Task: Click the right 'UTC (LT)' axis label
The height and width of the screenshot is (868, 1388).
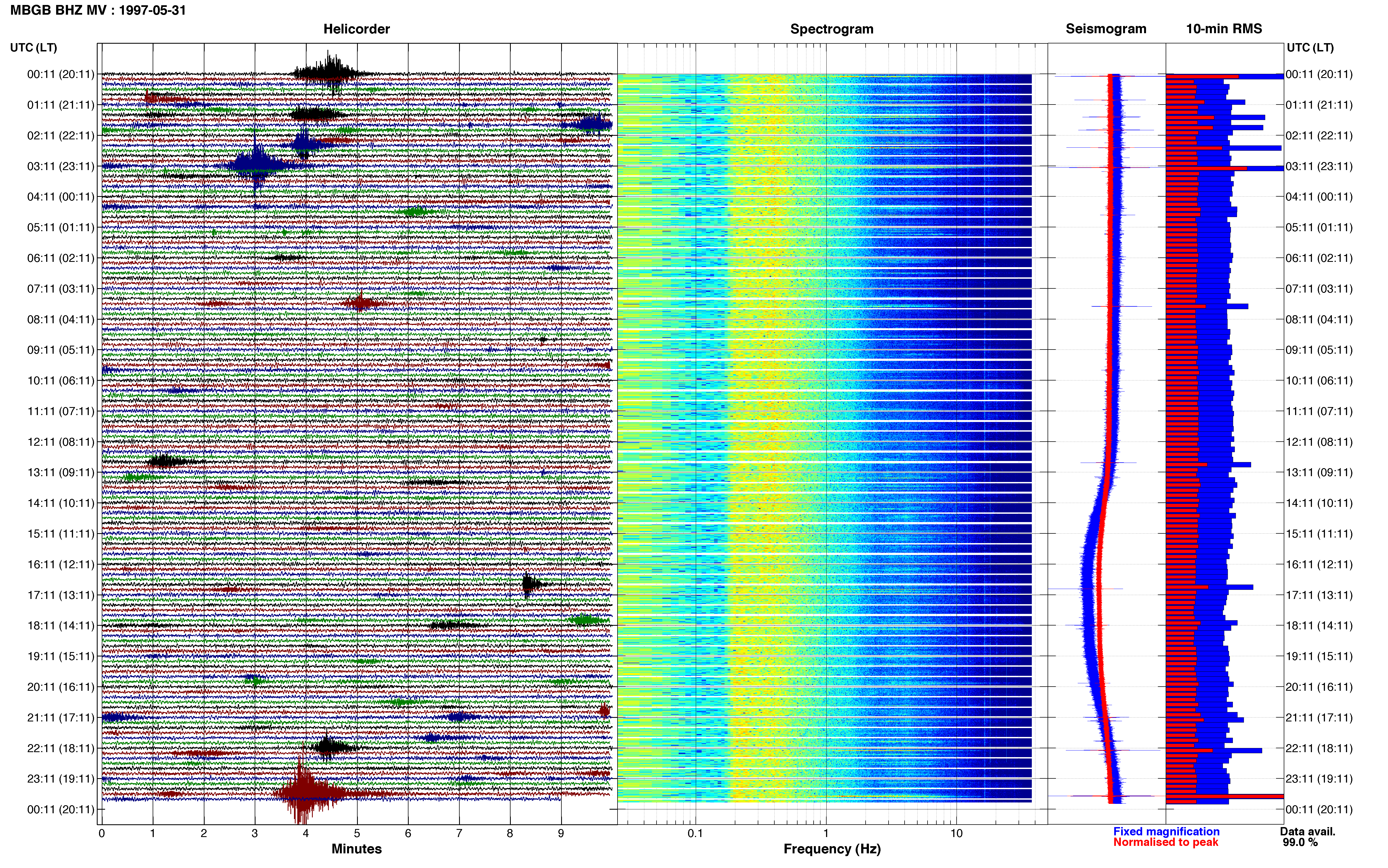Action: [x=1310, y=48]
